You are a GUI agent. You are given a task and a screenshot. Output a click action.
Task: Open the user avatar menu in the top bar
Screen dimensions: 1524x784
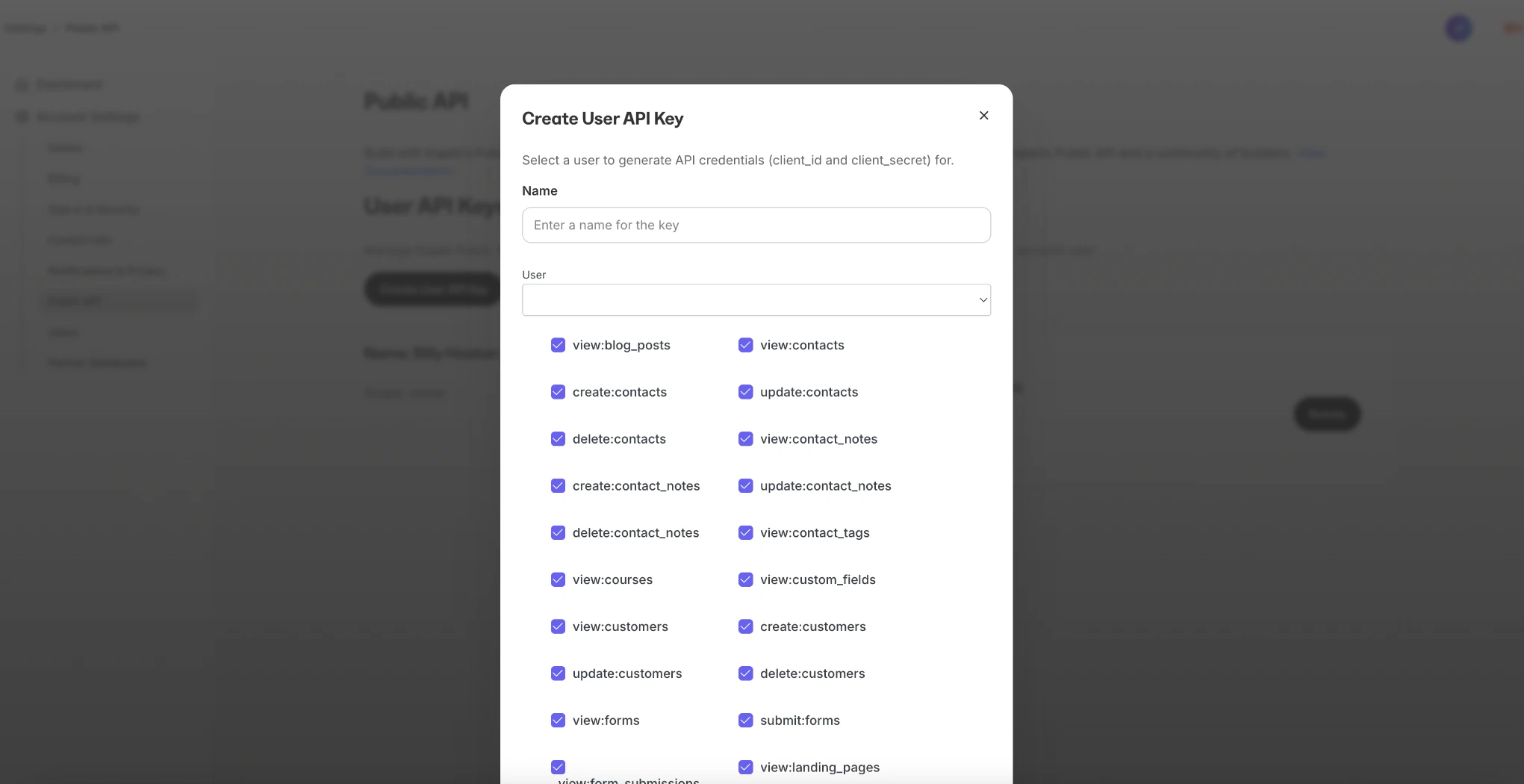pos(1458,28)
